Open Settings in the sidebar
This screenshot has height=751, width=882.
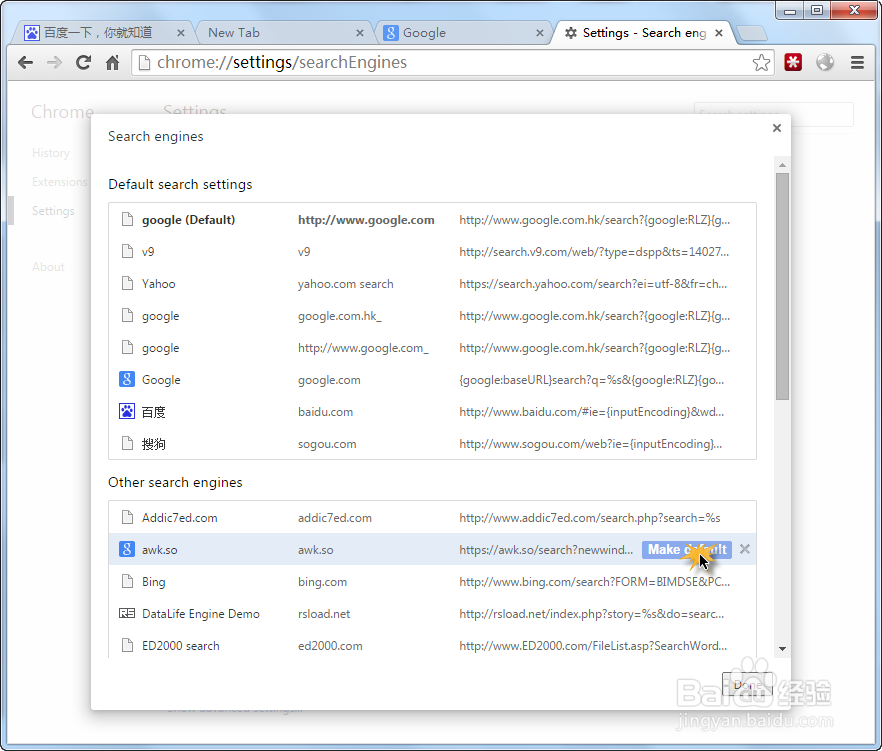[x=53, y=211]
